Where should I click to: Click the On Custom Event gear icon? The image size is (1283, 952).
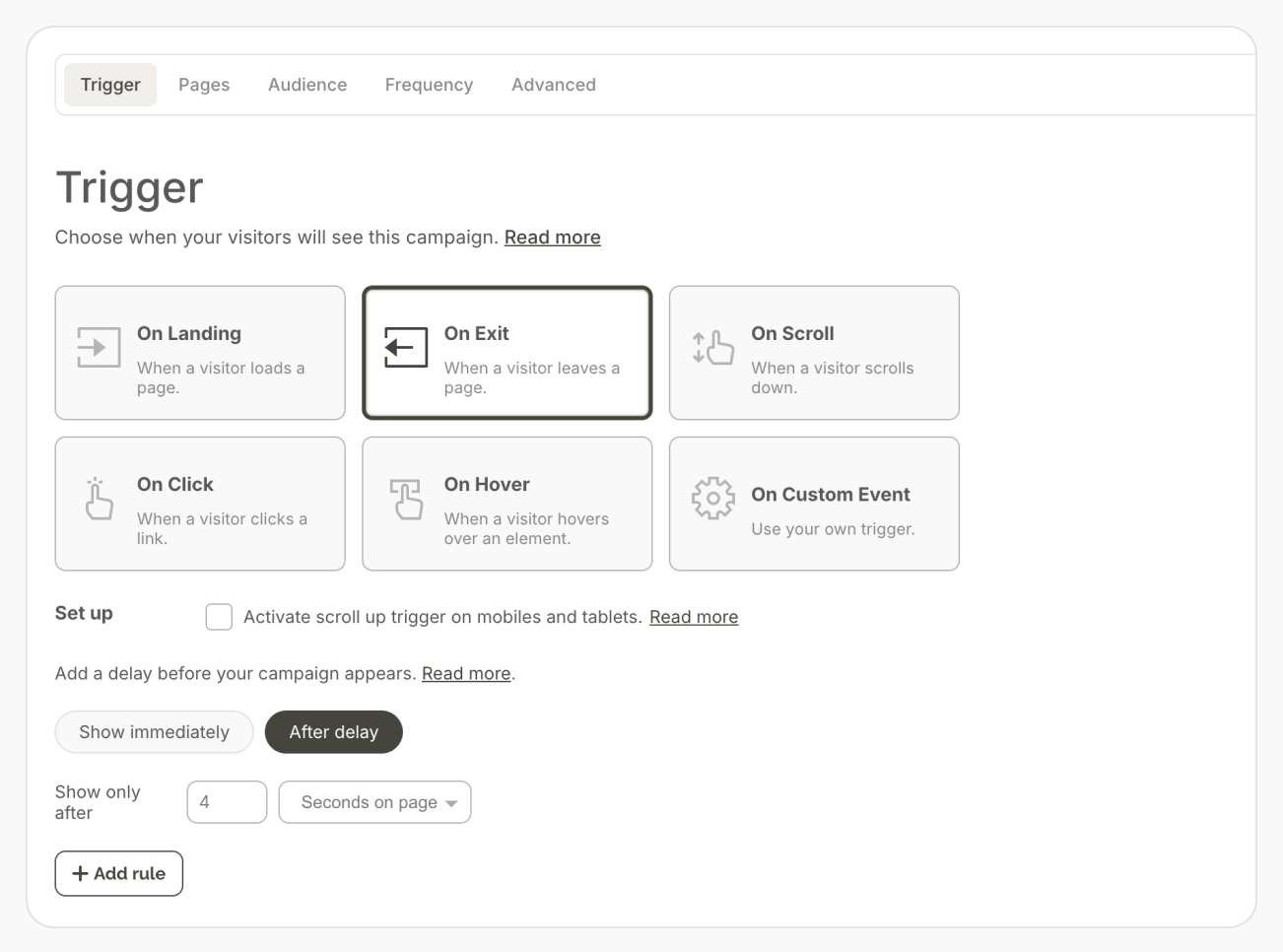click(x=713, y=499)
